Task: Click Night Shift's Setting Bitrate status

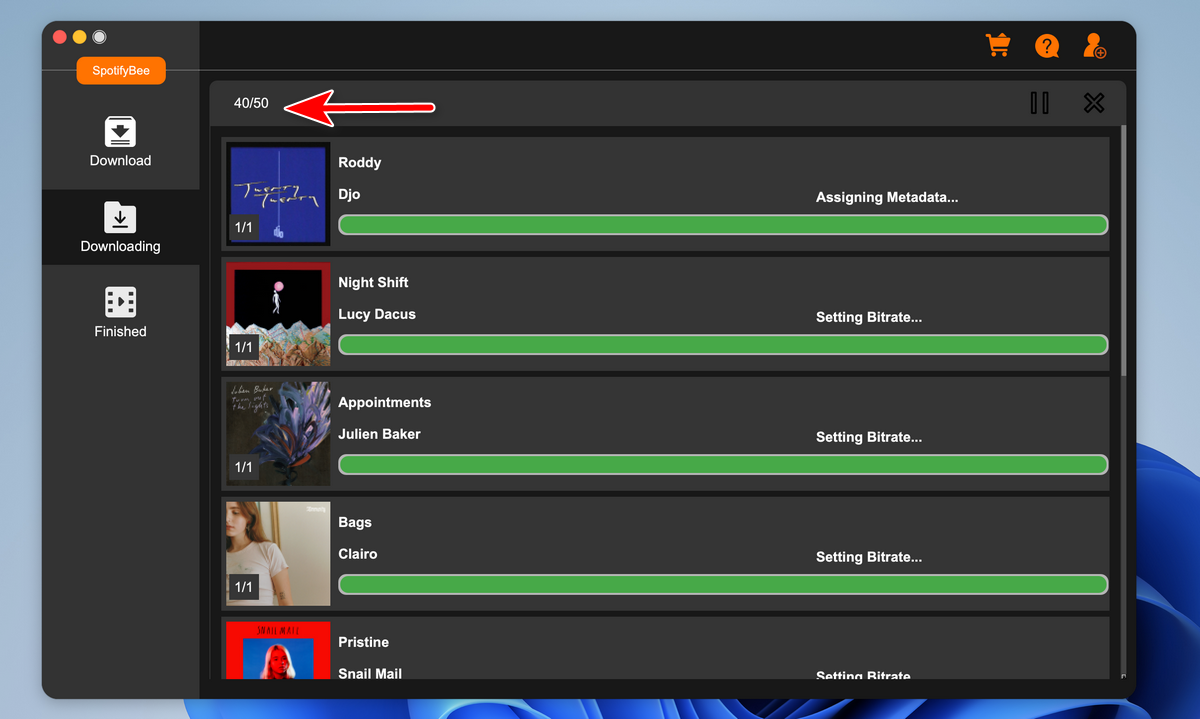Action: [x=869, y=317]
